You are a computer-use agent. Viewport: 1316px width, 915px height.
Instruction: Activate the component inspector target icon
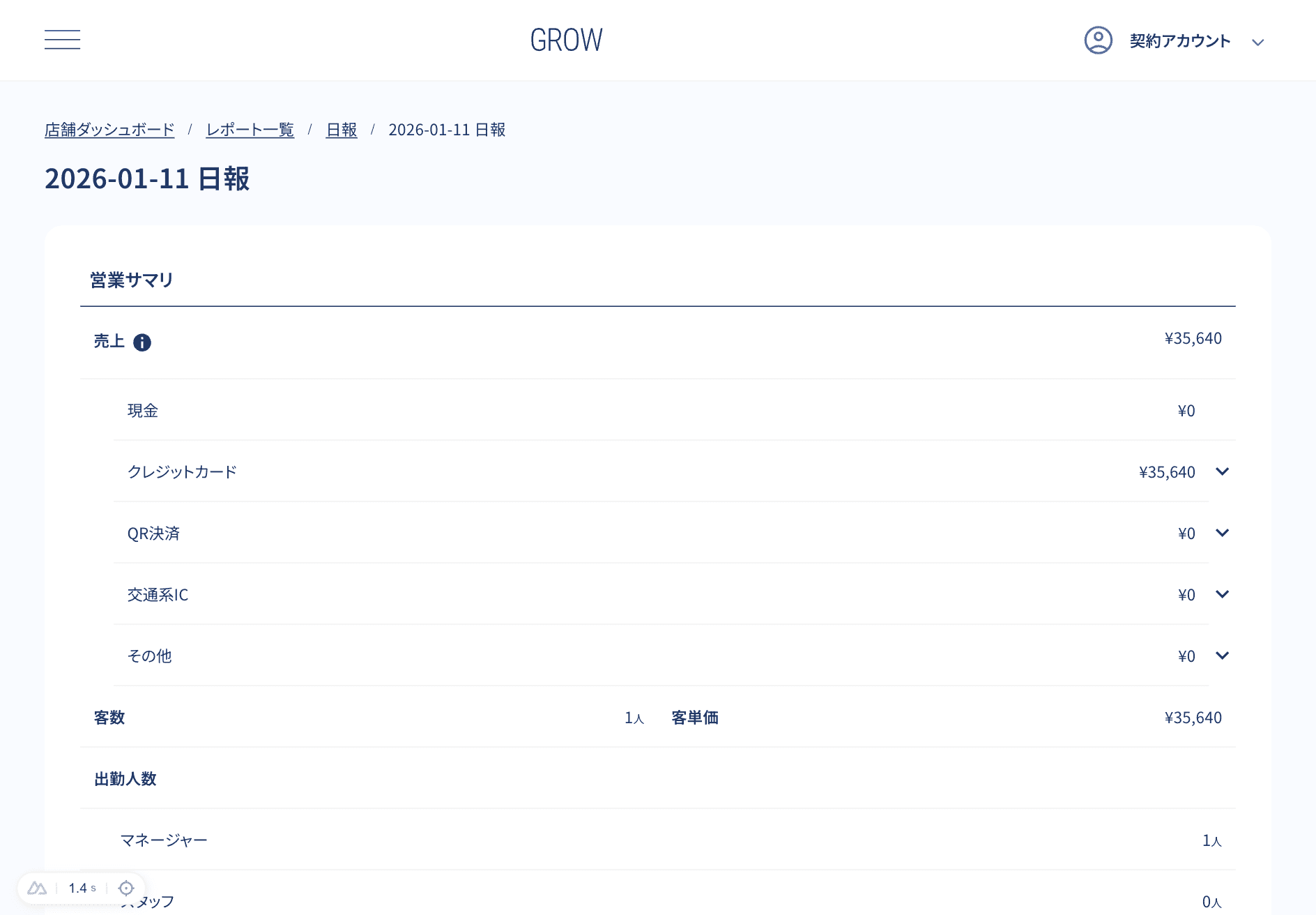[126, 888]
